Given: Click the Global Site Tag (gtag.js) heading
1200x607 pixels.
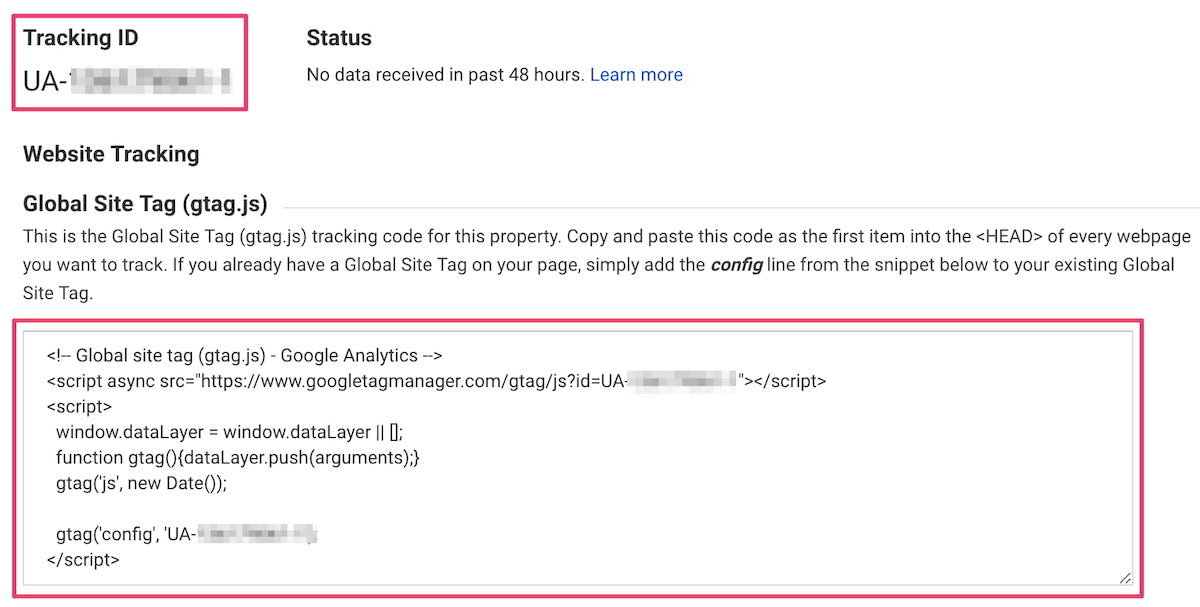Looking at the screenshot, I should click(x=145, y=204).
